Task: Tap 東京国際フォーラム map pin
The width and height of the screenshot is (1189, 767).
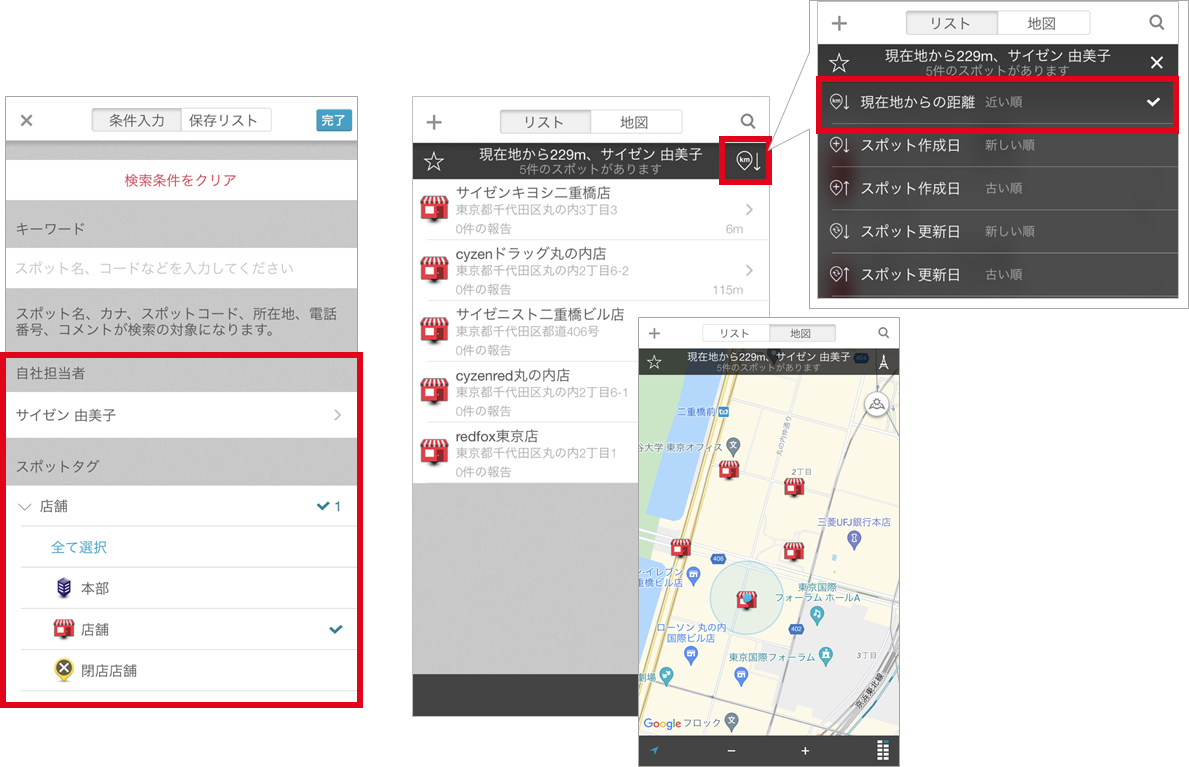Action: click(827, 655)
